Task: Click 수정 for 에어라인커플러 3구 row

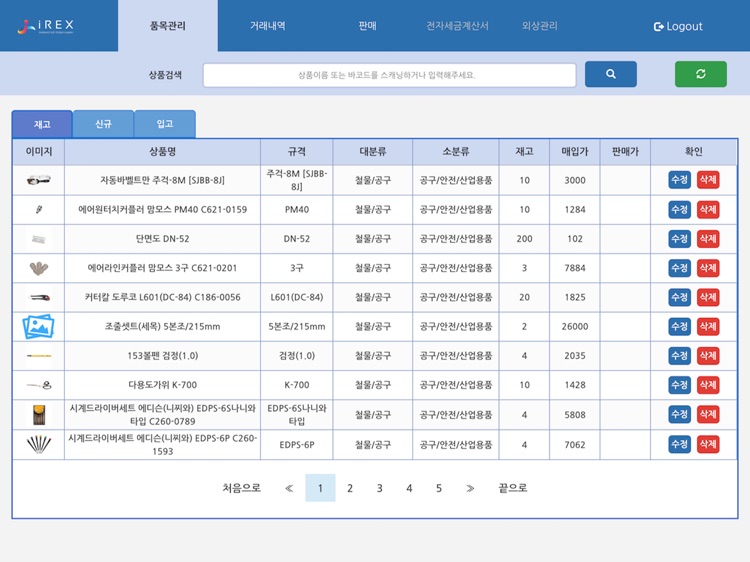Action: pyautogui.click(x=679, y=268)
